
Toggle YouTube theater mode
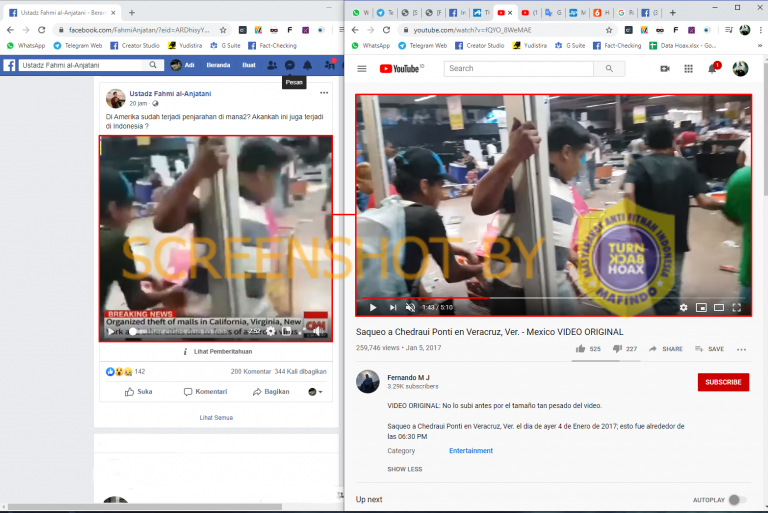719,307
